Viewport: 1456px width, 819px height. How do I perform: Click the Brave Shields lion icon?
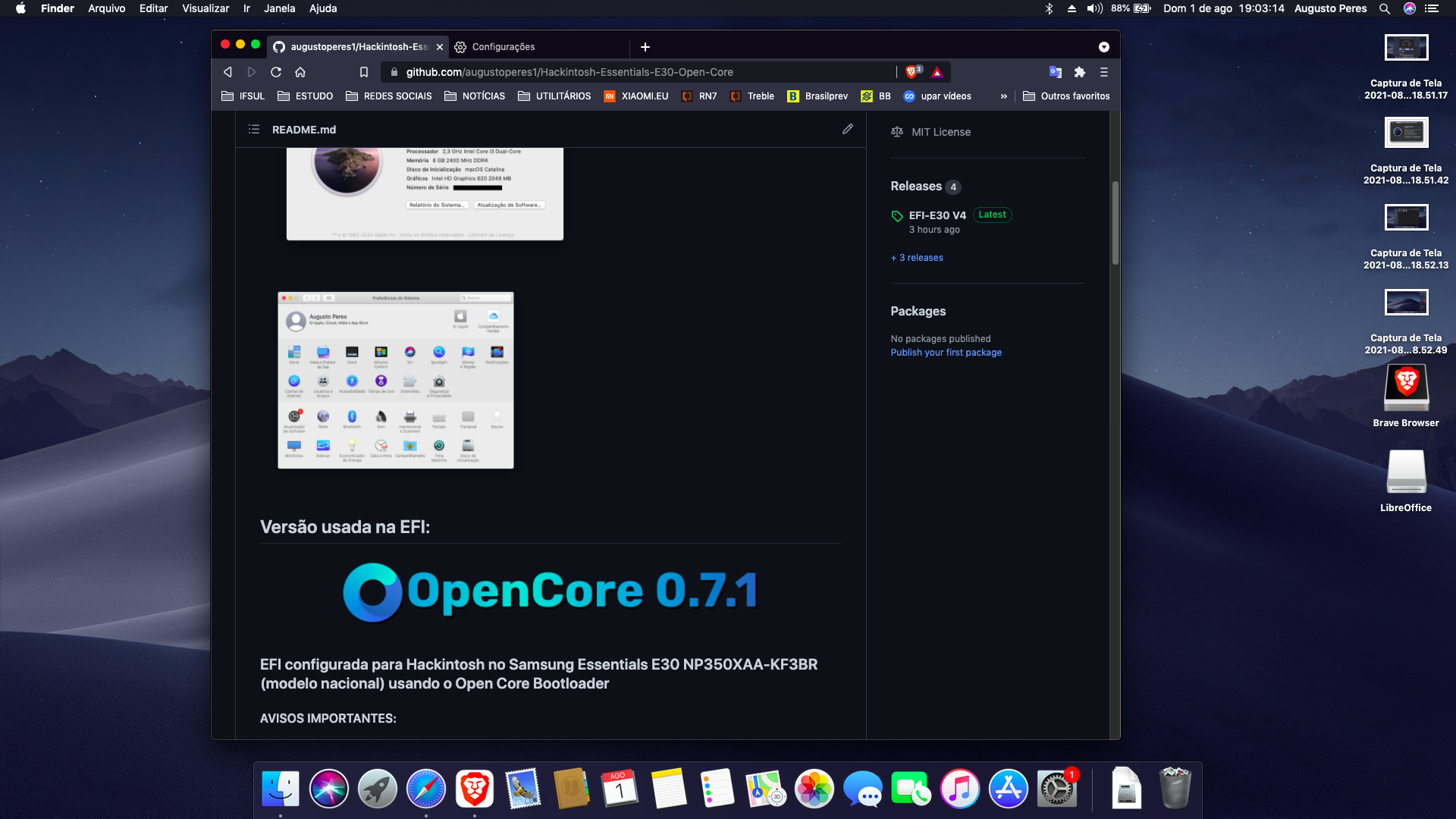pyautogui.click(x=912, y=72)
